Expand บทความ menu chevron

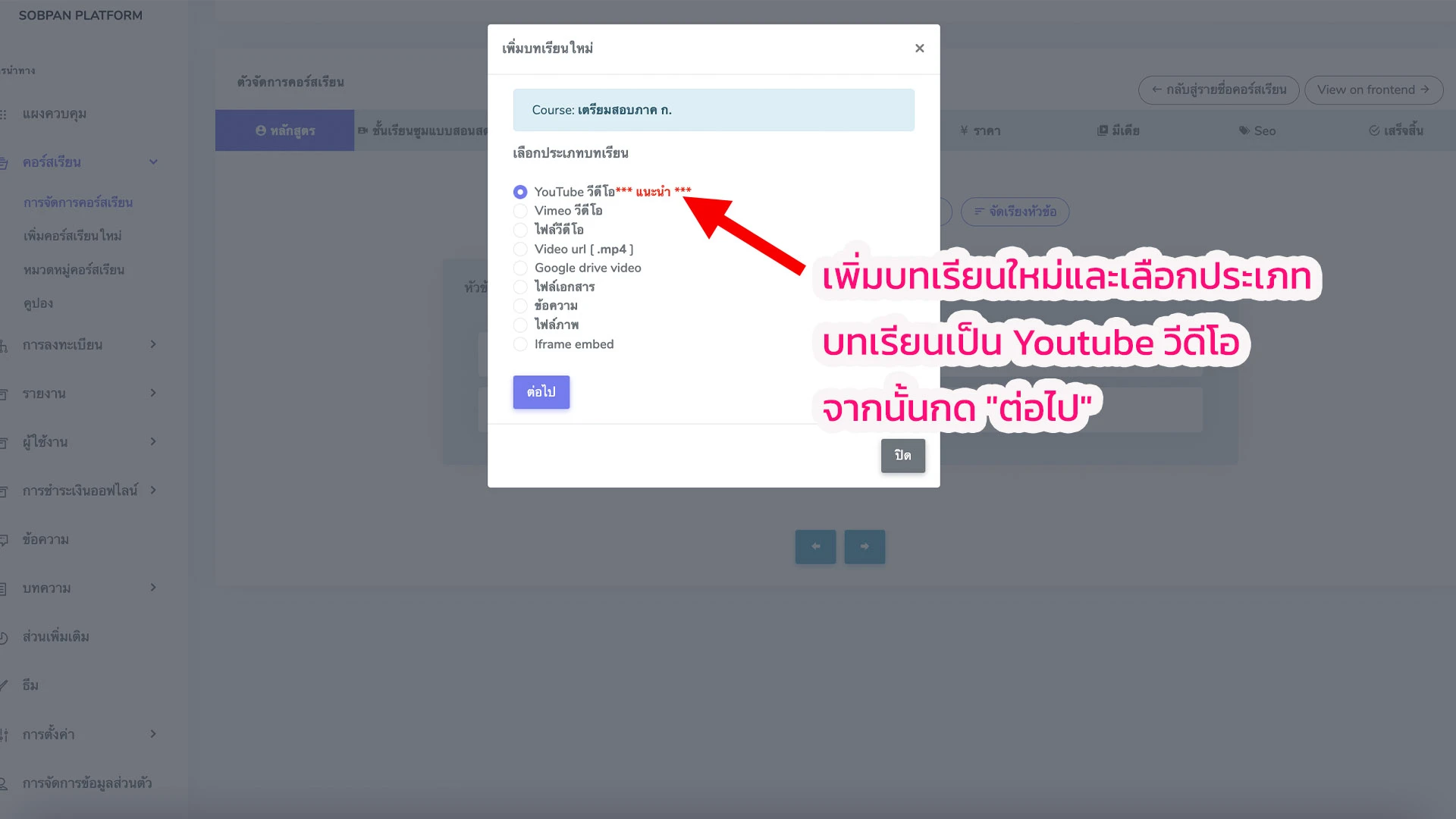click(x=153, y=588)
